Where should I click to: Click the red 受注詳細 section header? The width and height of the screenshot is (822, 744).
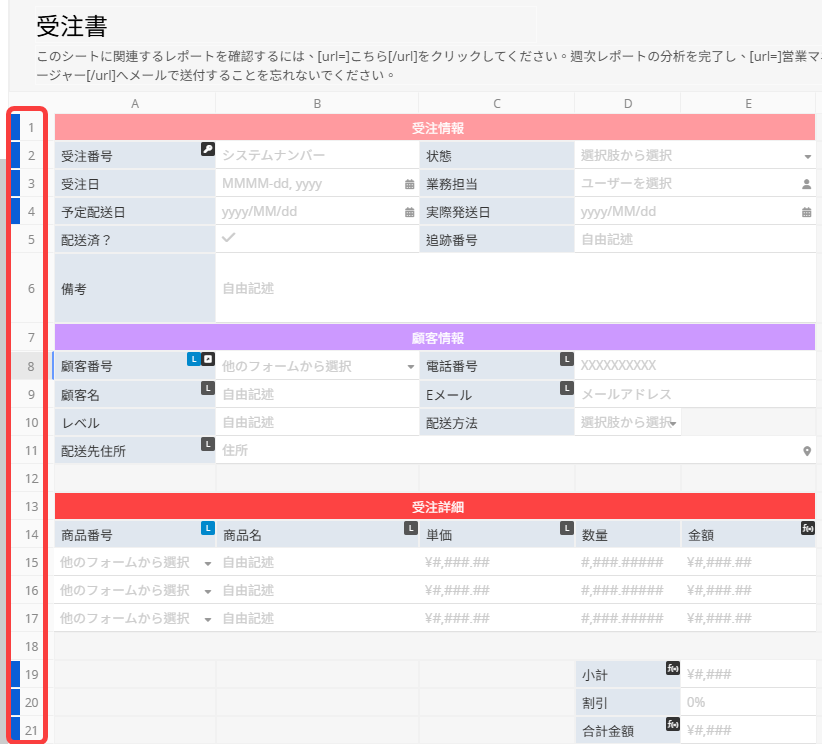(436, 507)
